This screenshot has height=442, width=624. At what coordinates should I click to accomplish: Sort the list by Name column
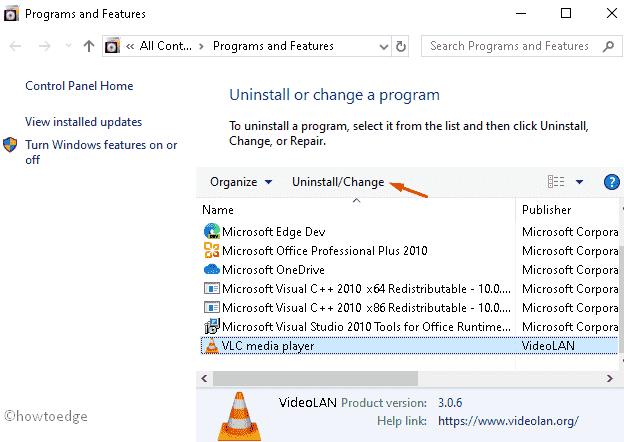pyautogui.click(x=218, y=210)
